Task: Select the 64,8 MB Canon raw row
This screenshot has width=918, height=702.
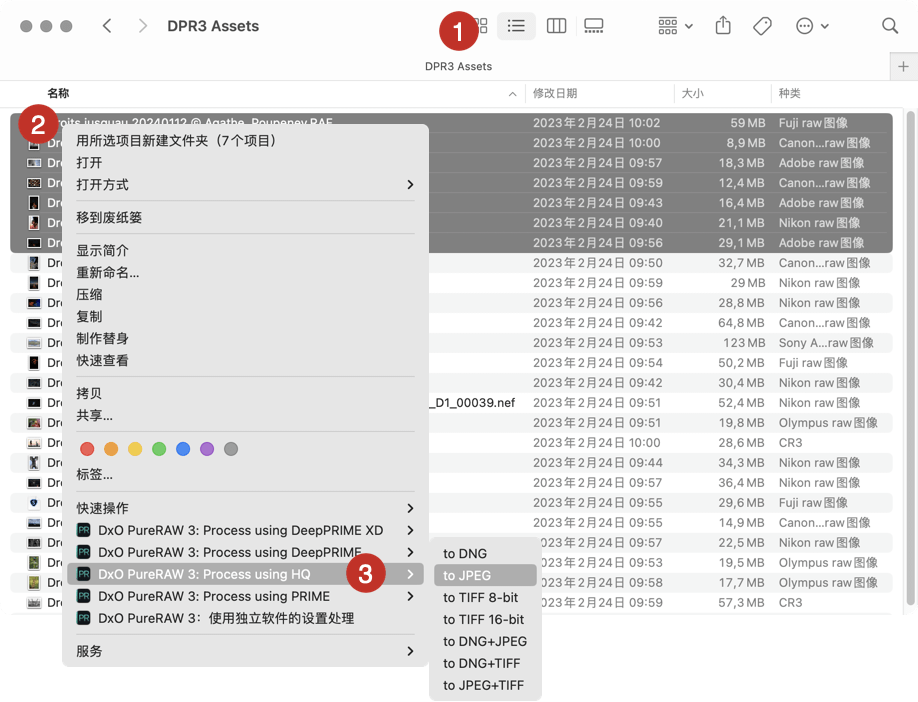Action: pyautogui.click(x=451, y=323)
